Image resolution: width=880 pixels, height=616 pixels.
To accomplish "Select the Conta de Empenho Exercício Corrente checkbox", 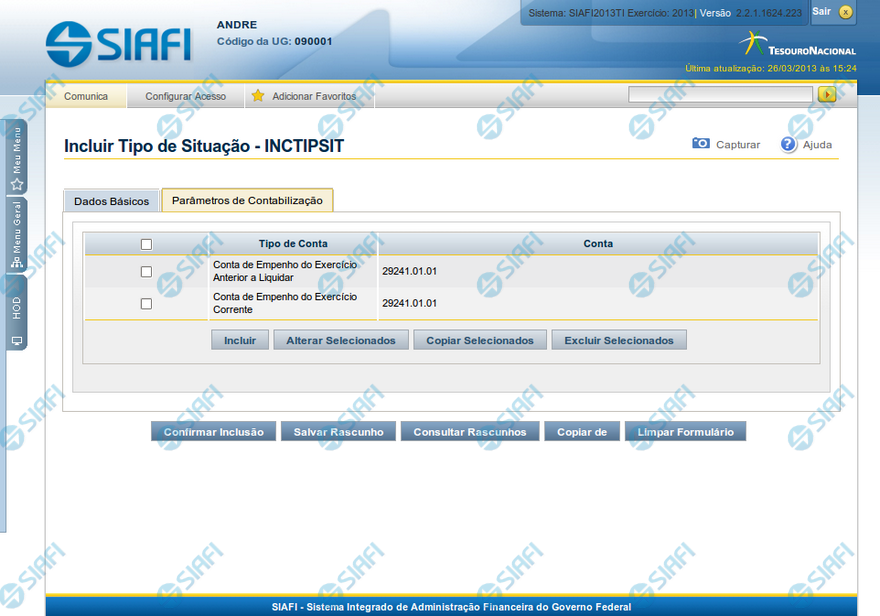I will point(146,303).
